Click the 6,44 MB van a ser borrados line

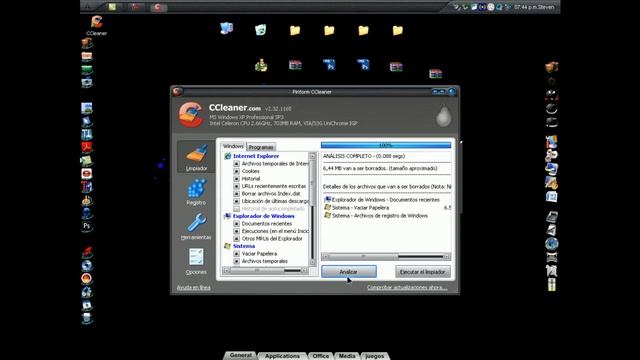380,168
